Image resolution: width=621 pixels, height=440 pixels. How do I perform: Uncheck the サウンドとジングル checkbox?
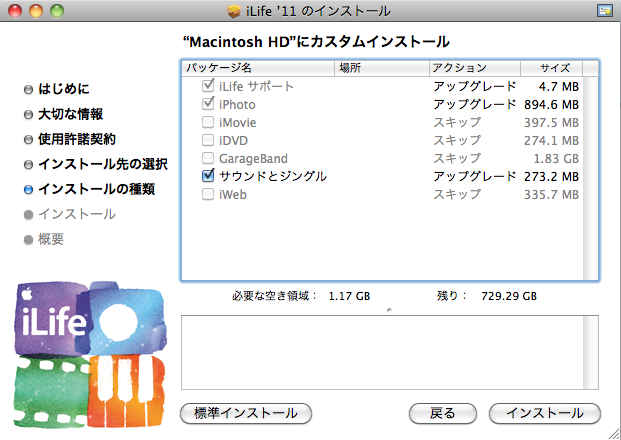(208, 176)
